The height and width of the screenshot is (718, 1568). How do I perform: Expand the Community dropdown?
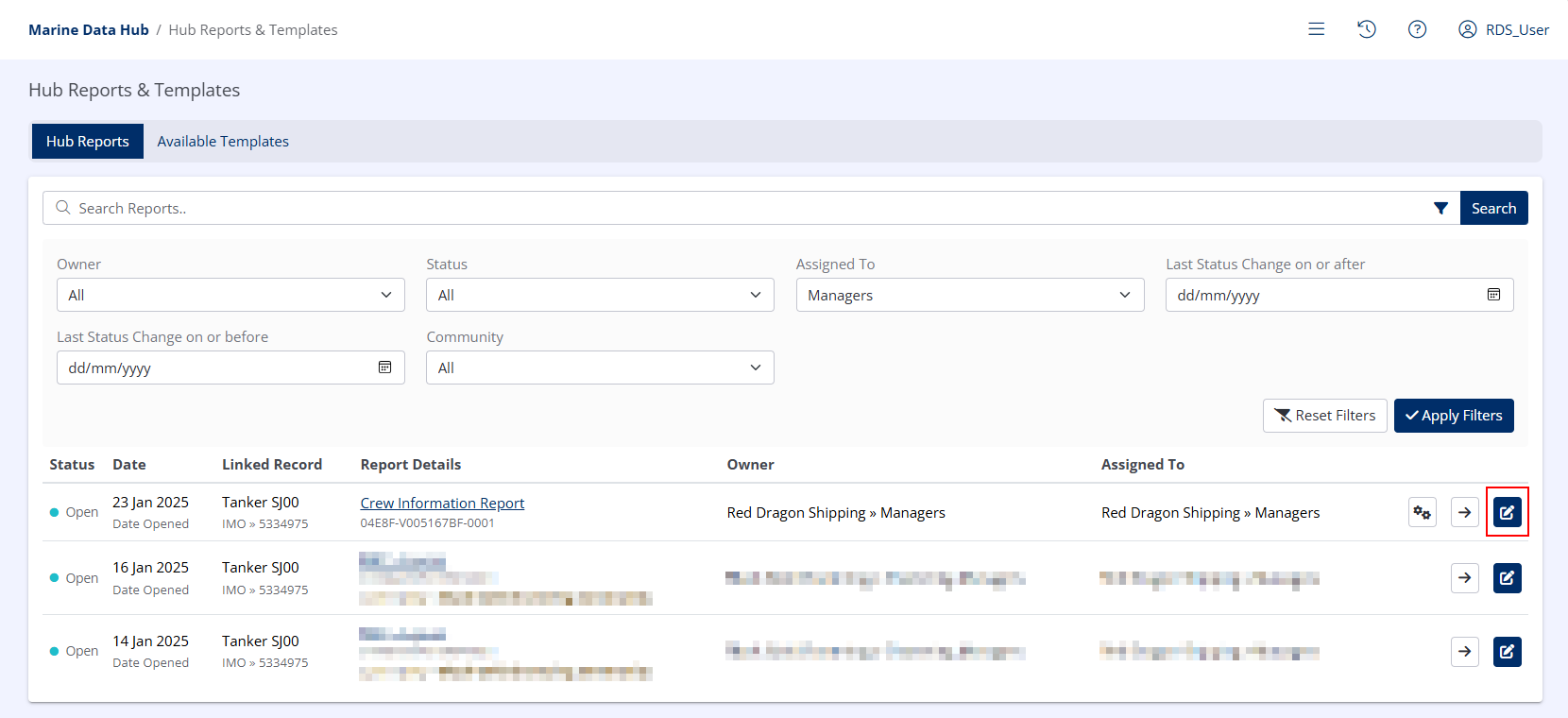(x=600, y=368)
